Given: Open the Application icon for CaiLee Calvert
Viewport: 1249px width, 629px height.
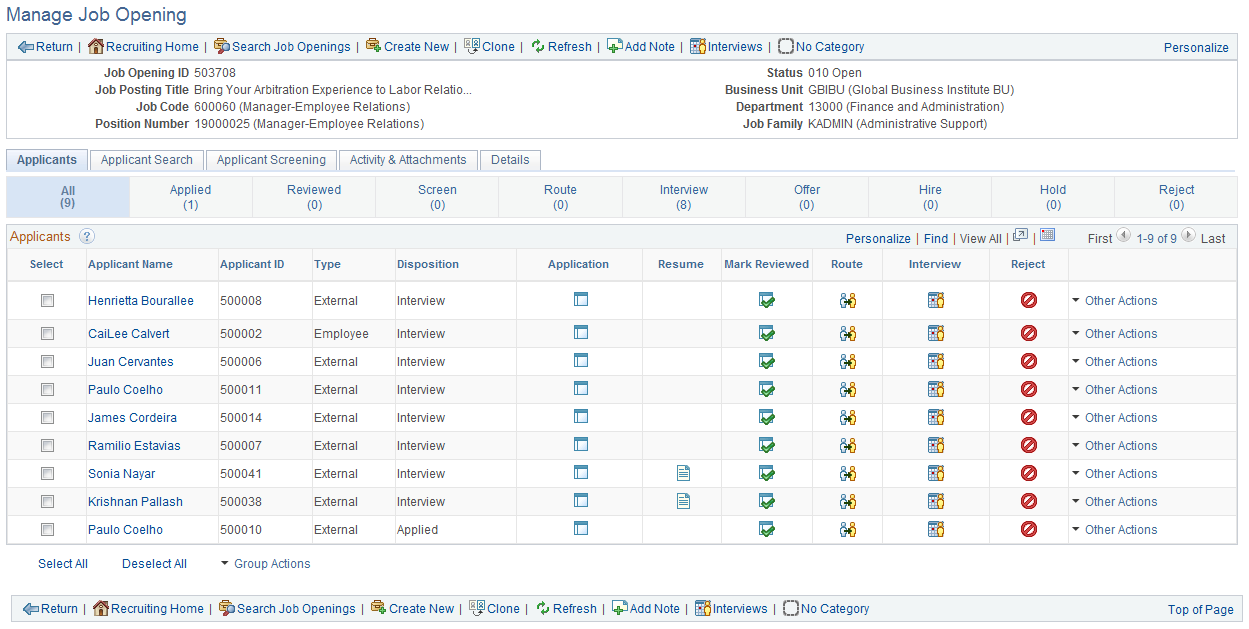Looking at the screenshot, I should 580,333.
